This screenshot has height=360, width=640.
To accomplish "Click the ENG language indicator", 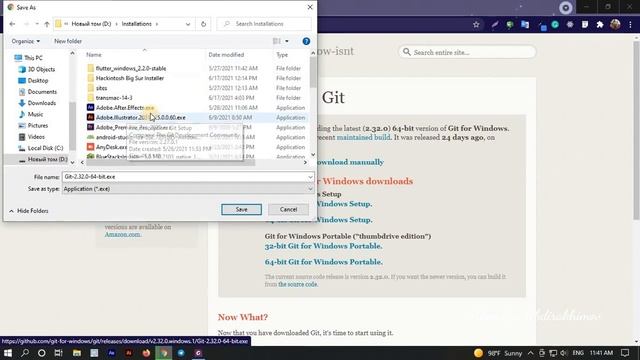I will (578, 353).
